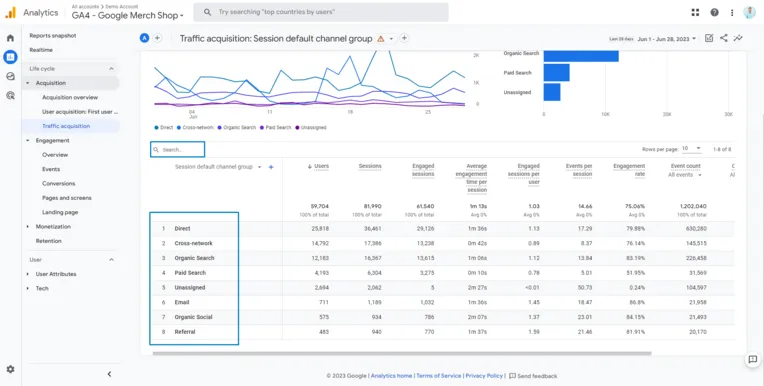Viewport: 764px width, 386px height.
Task: Sort by Engagement rate column header
Action: pyautogui.click(x=629, y=170)
